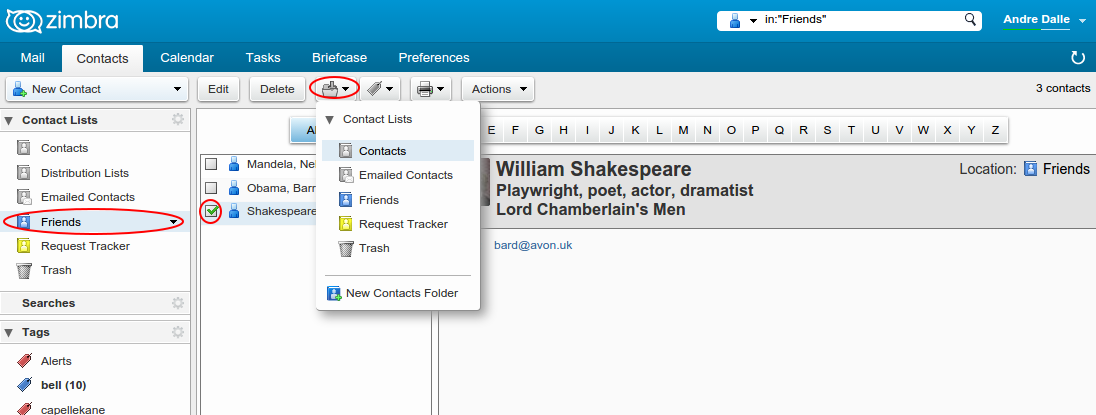Click the Location Friends folder label

click(1056, 168)
